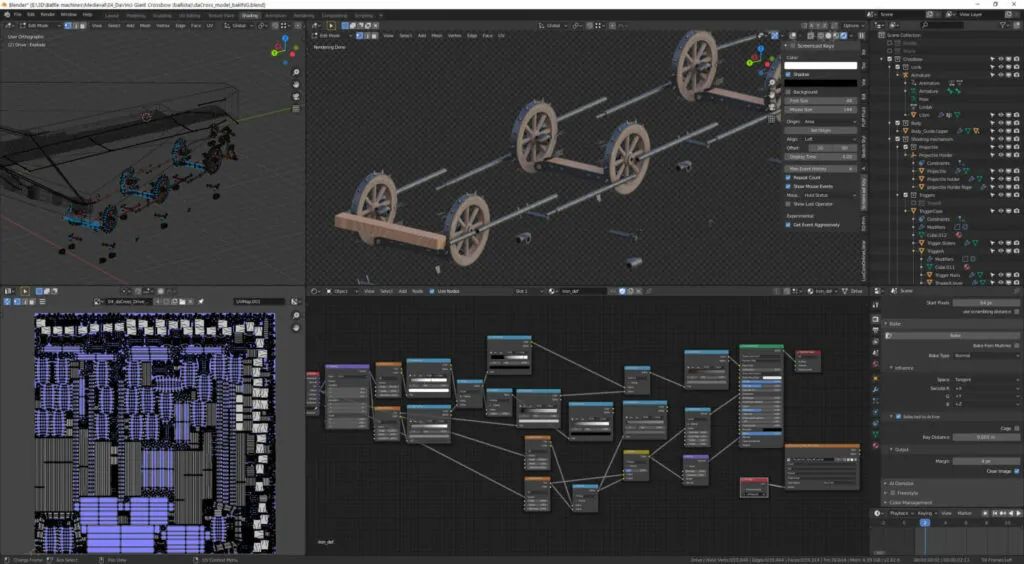This screenshot has width=1024, height=564.
Task: Open the Align Left dropdown
Action: [x=830, y=139]
